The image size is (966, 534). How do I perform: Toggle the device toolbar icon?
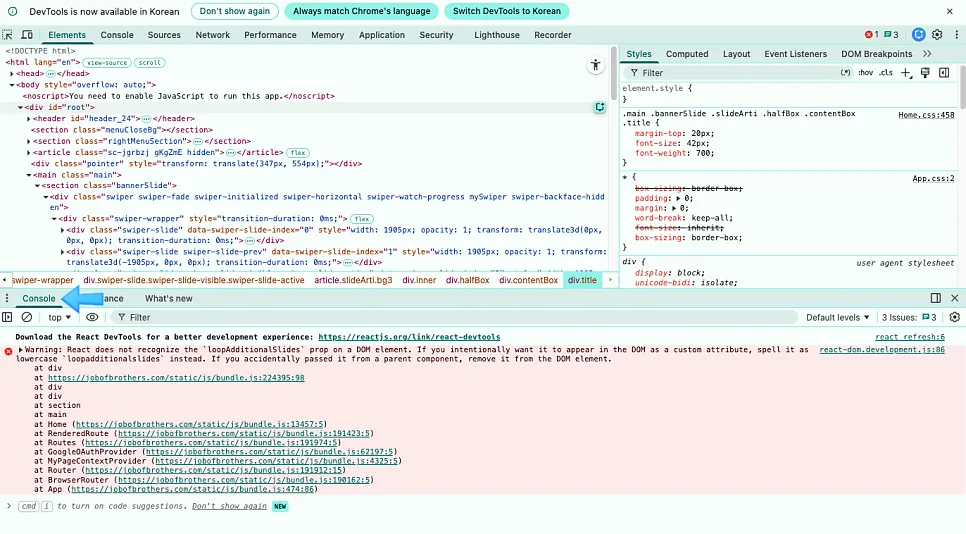(x=27, y=35)
